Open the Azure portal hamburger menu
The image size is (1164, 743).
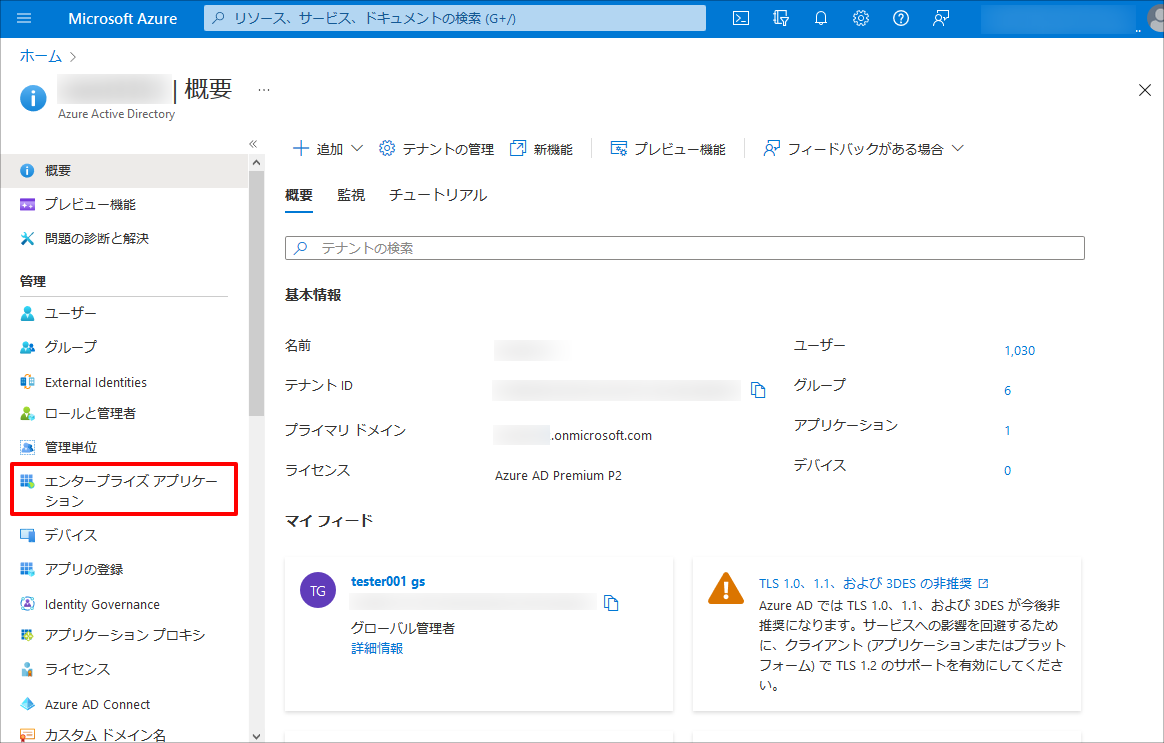(x=24, y=18)
